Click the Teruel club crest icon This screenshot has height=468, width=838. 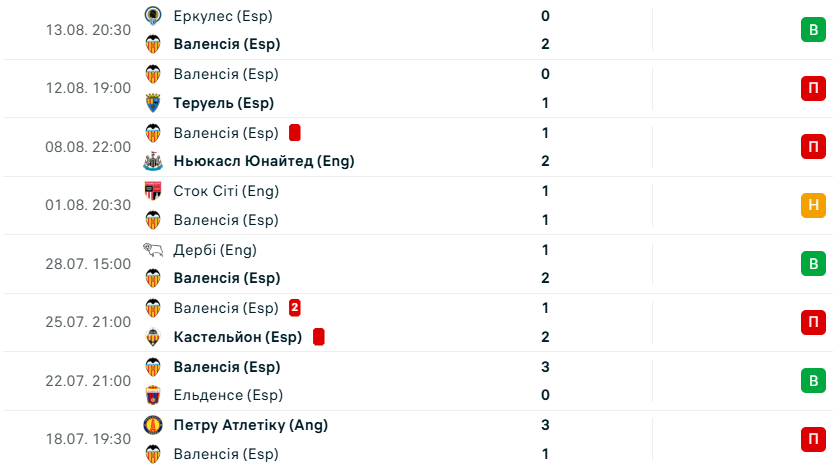pyautogui.click(x=153, y=103)
